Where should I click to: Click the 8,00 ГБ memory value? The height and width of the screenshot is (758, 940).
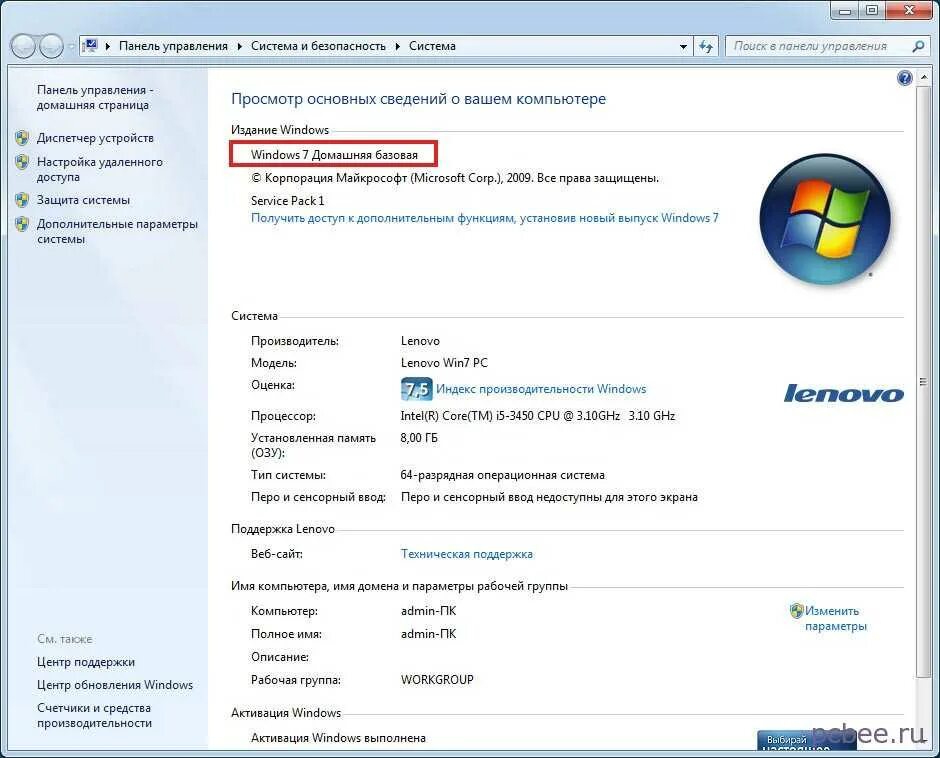419,438
